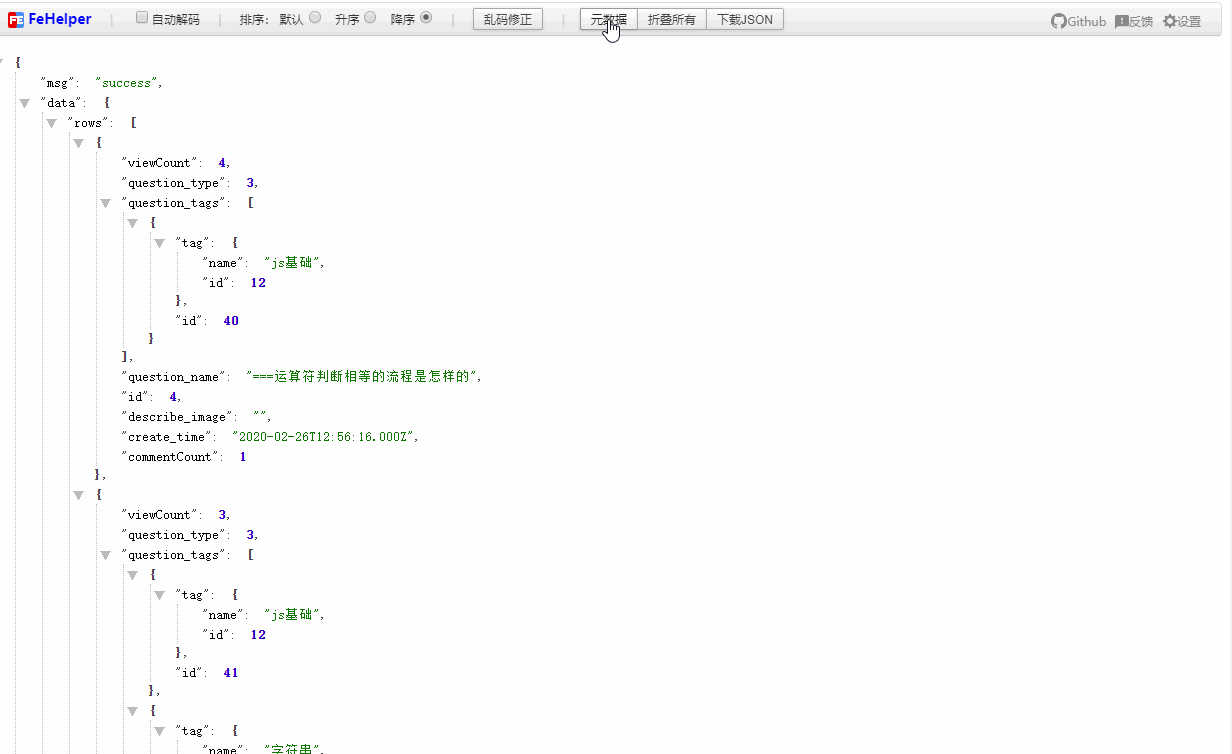Click the feedback (反馈) icon
1232x754 pixels.
[1121, 21]
